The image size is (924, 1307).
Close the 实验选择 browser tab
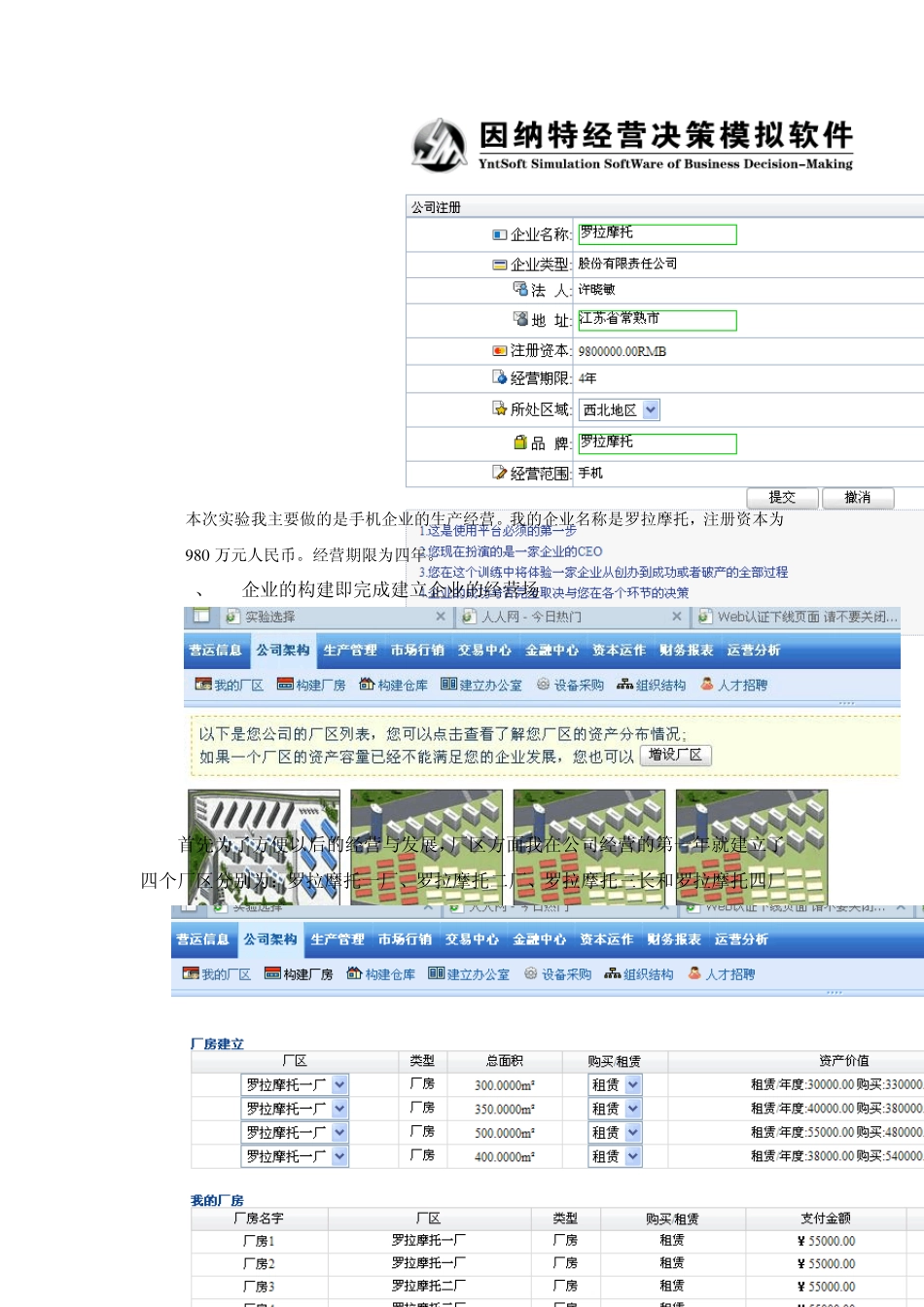441,617
